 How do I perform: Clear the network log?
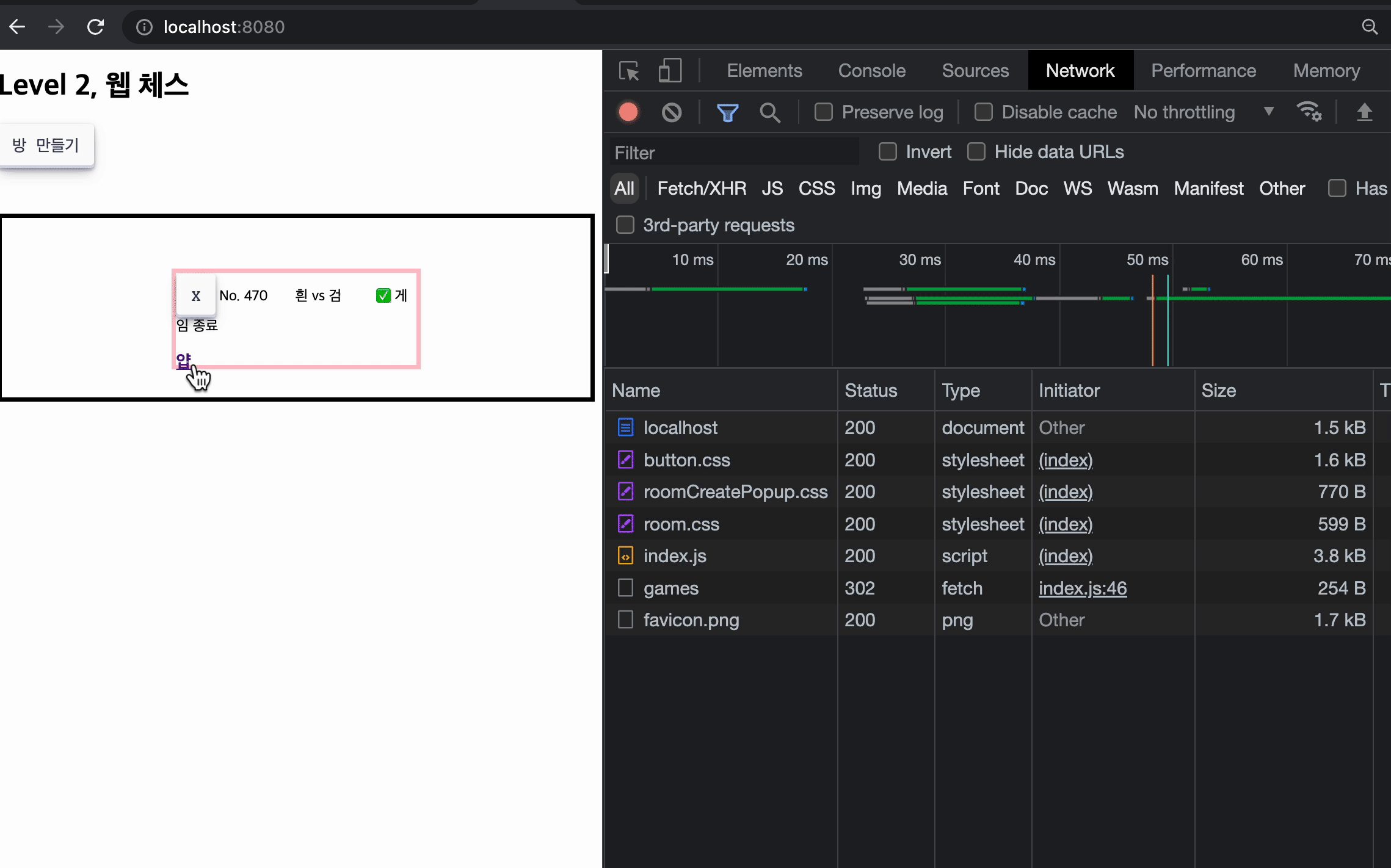tap(672, 112)
